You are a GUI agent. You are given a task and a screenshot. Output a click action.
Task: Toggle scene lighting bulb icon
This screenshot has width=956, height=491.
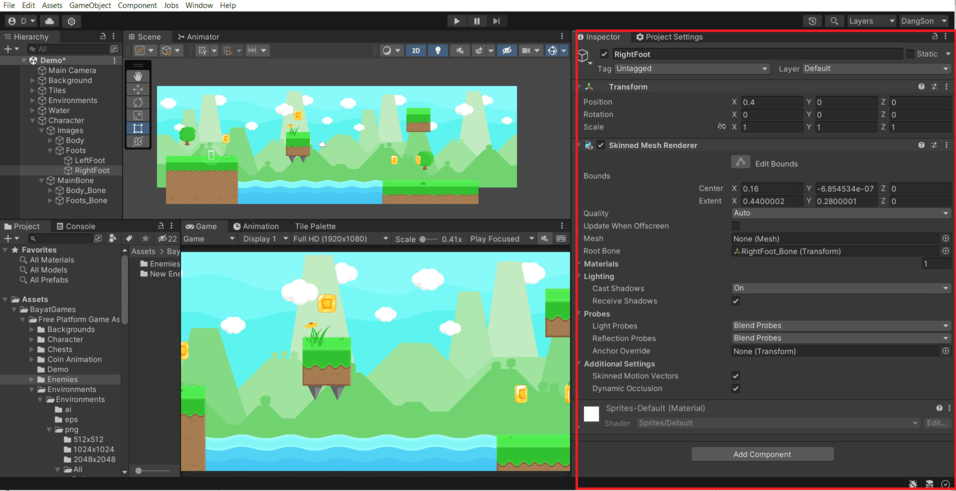pos(438,50)
